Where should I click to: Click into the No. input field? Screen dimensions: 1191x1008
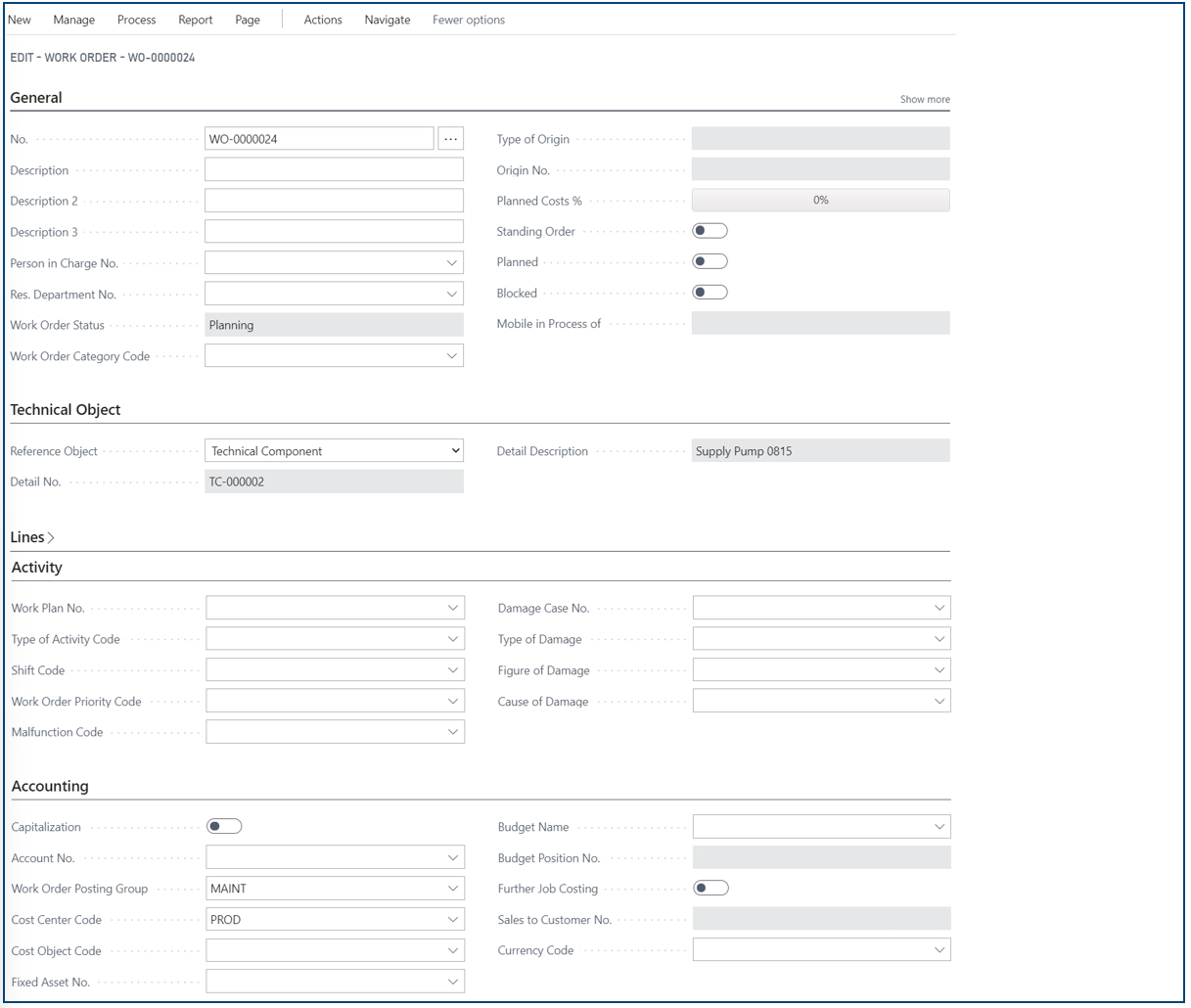coord(319,139)
